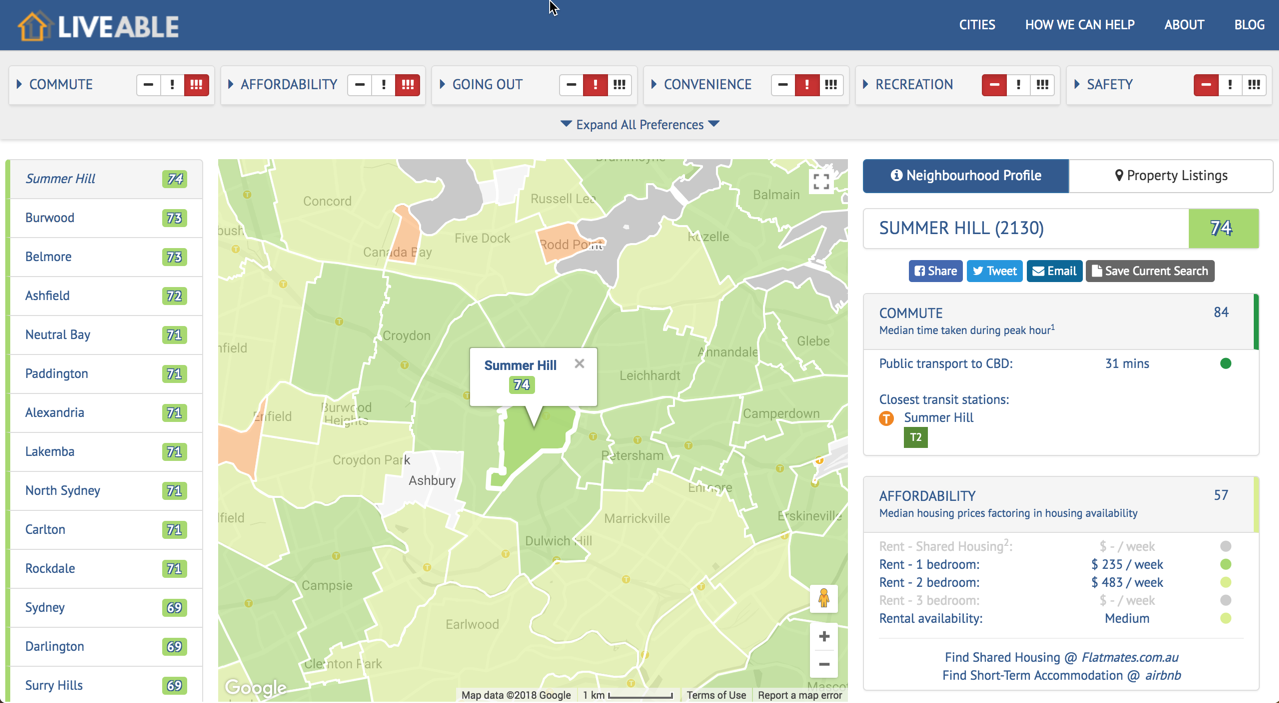Zoom in the map with plus
Image resolution: width=1279 pixels, height=703 pixels.
click(x=823, y=636)
